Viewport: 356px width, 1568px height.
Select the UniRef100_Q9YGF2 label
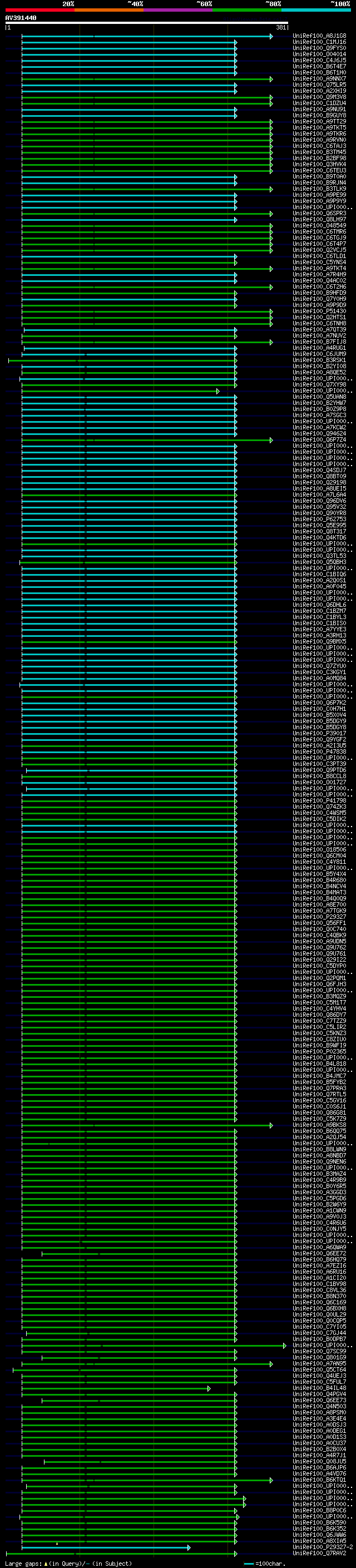coord(319,740)
